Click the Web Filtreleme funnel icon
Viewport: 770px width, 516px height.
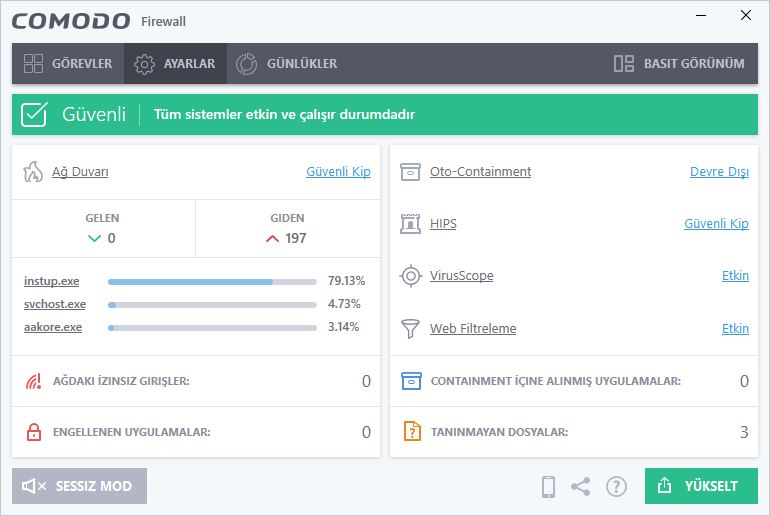[410, 328]
